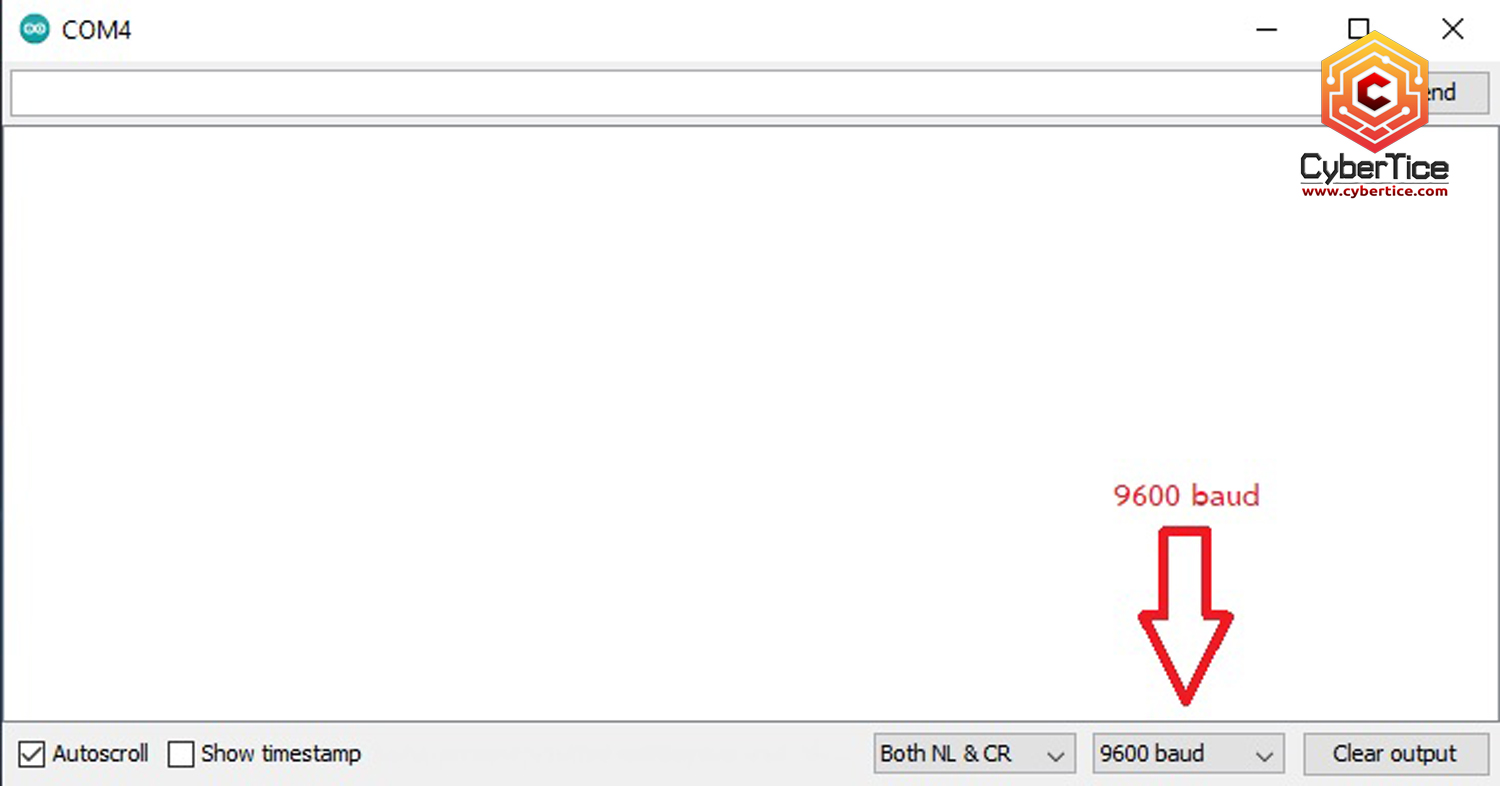Click the Clear output button
Screen dimensions: 1500x786
click(x=1395, y=754)
